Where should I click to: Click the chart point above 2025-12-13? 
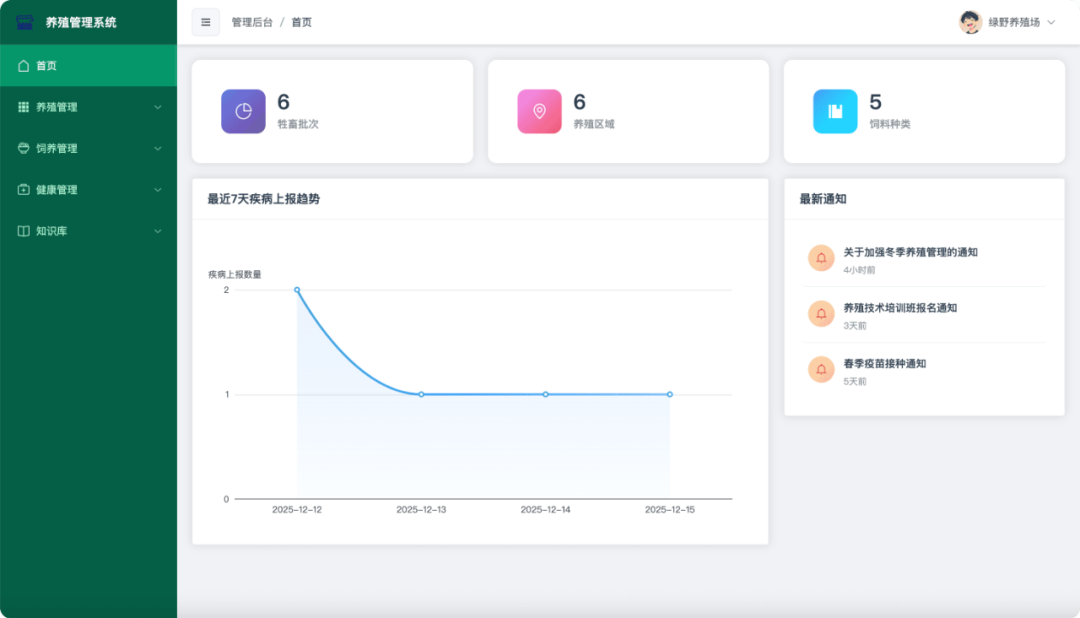[420, 394]
